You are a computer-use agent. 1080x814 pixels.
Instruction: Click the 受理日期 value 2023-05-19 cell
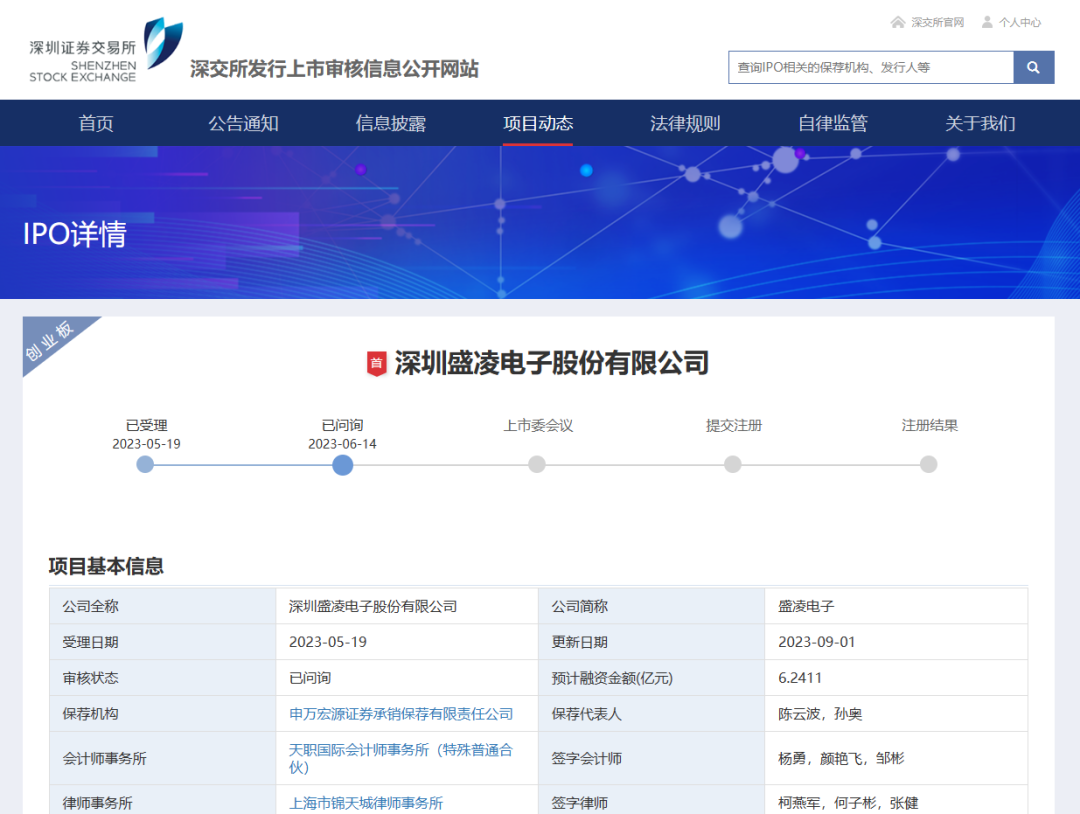407,642
